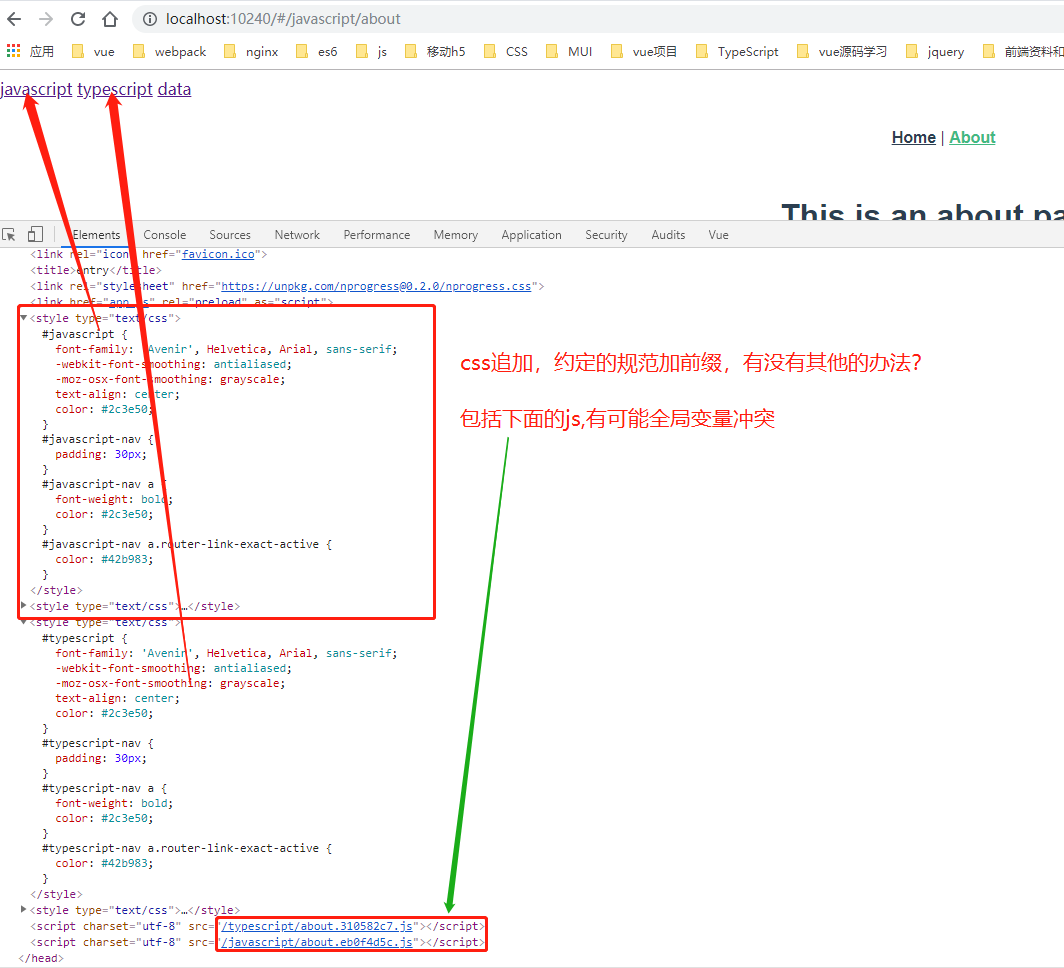Open the es6 bookmark folder
1064x968 pixels.
pos(316,52)
